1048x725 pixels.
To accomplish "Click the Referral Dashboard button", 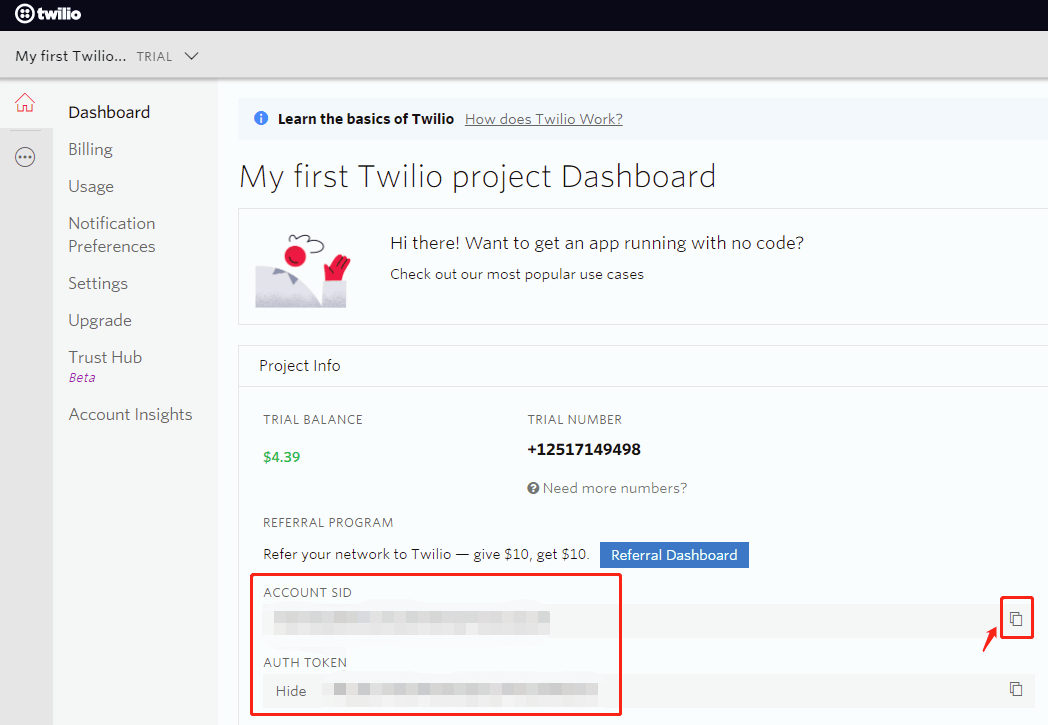I will tap(674, 555).
